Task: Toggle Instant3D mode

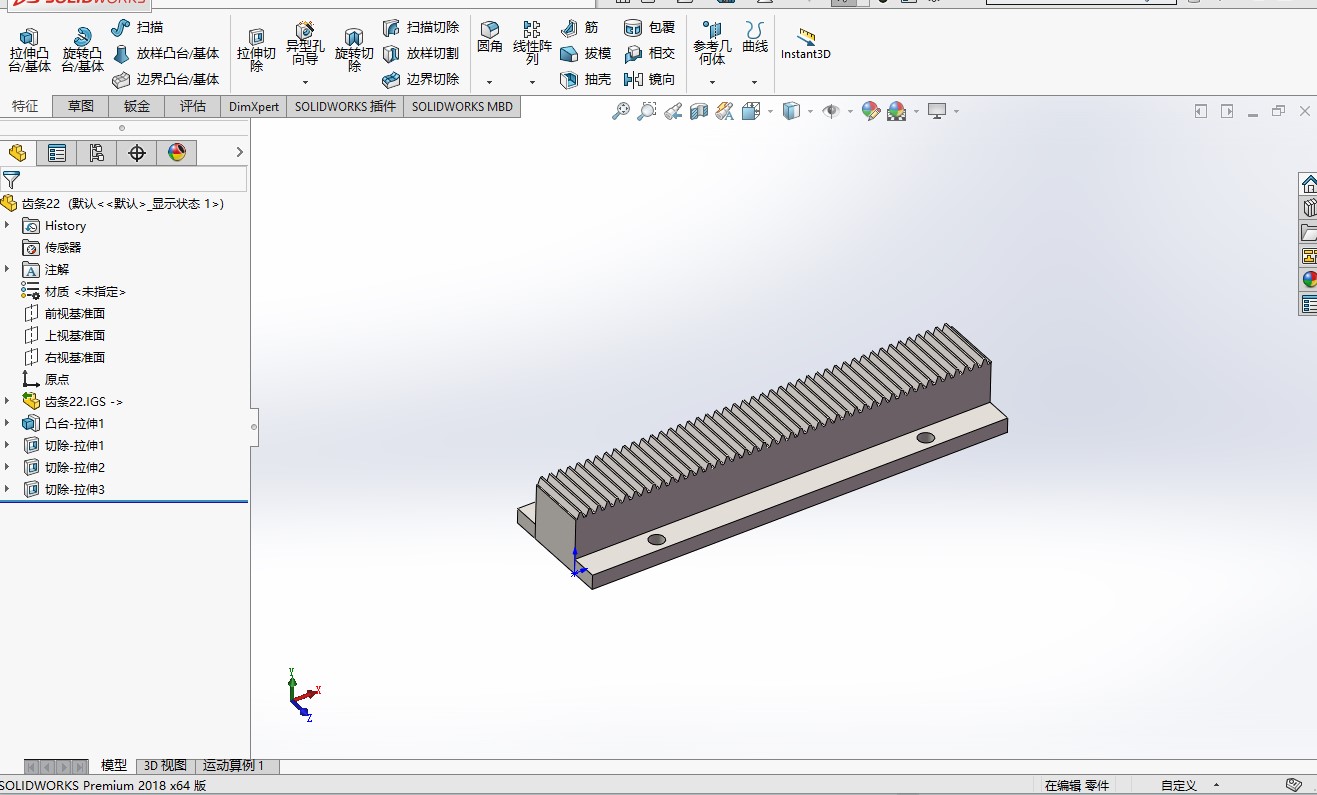Action: pos(805,44)
